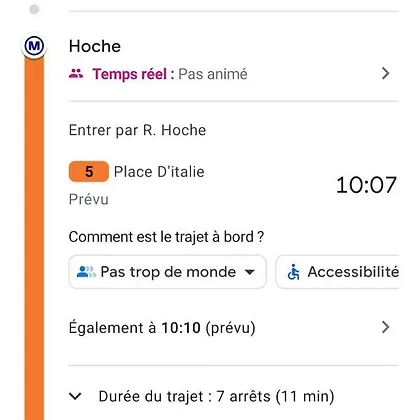The width and height of the screenshot is (420, 420).
Task: Click the wheelchair accessibility icon
Action: click(294, 272)
